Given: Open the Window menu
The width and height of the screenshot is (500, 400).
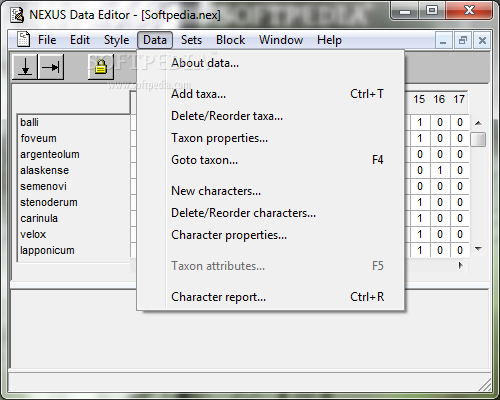Looking at the screenshot, I should 281,40.
